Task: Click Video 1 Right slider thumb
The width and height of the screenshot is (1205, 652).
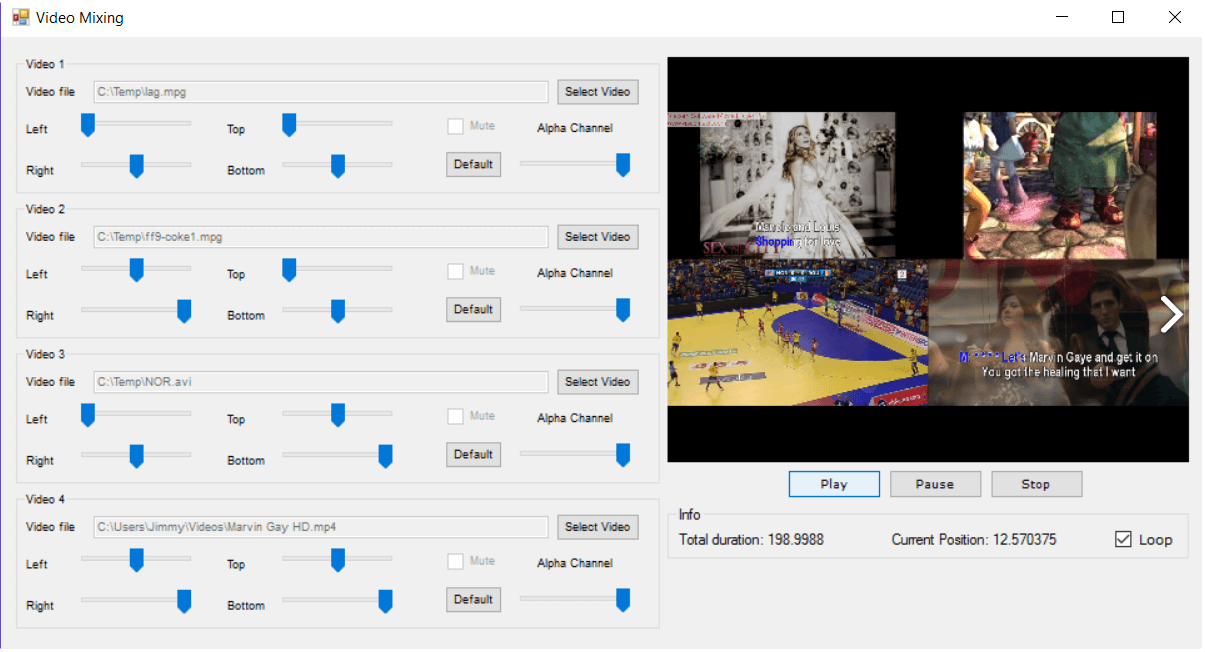Action: click(x=137, y=166)
